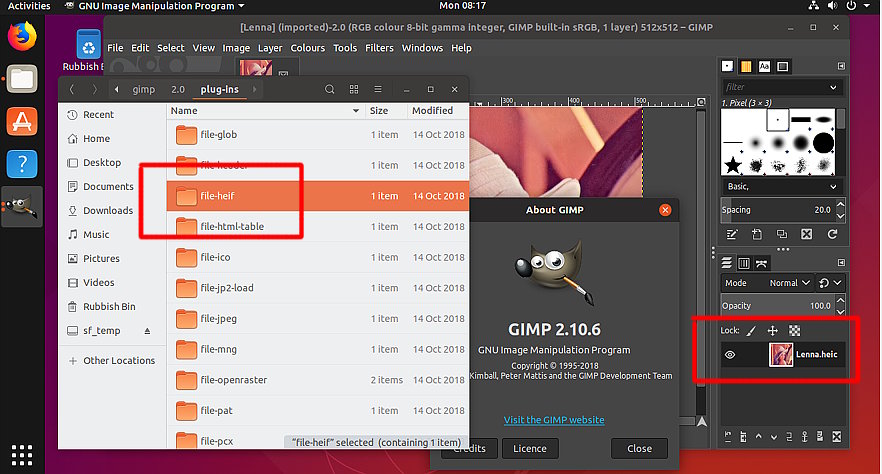Toggle the Lock position and size icon
The height and width of the screenshot is (474, 882).
[x=773, y=331]
